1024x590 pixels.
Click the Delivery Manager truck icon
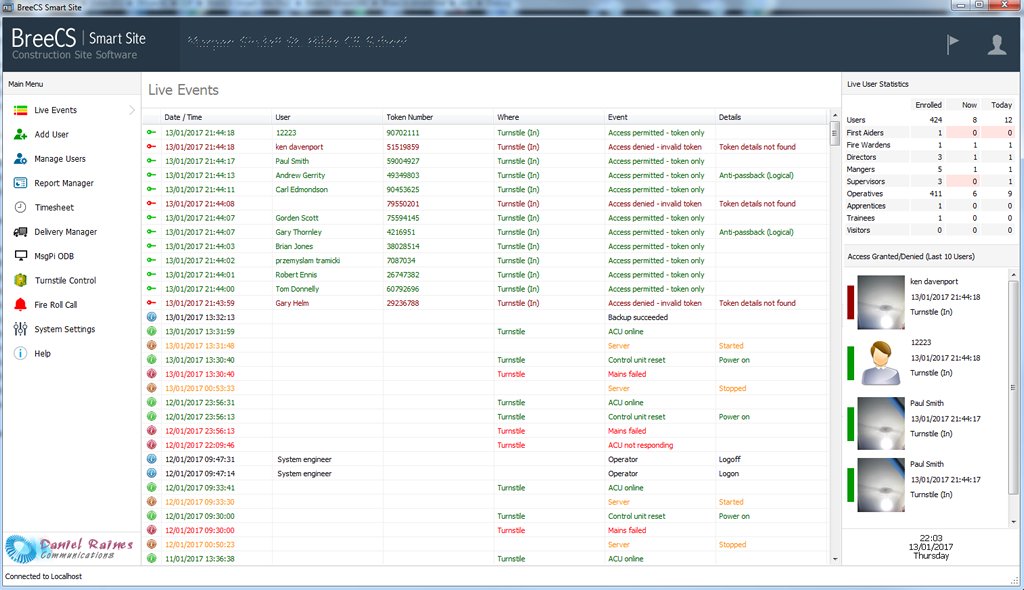(21, 232)
